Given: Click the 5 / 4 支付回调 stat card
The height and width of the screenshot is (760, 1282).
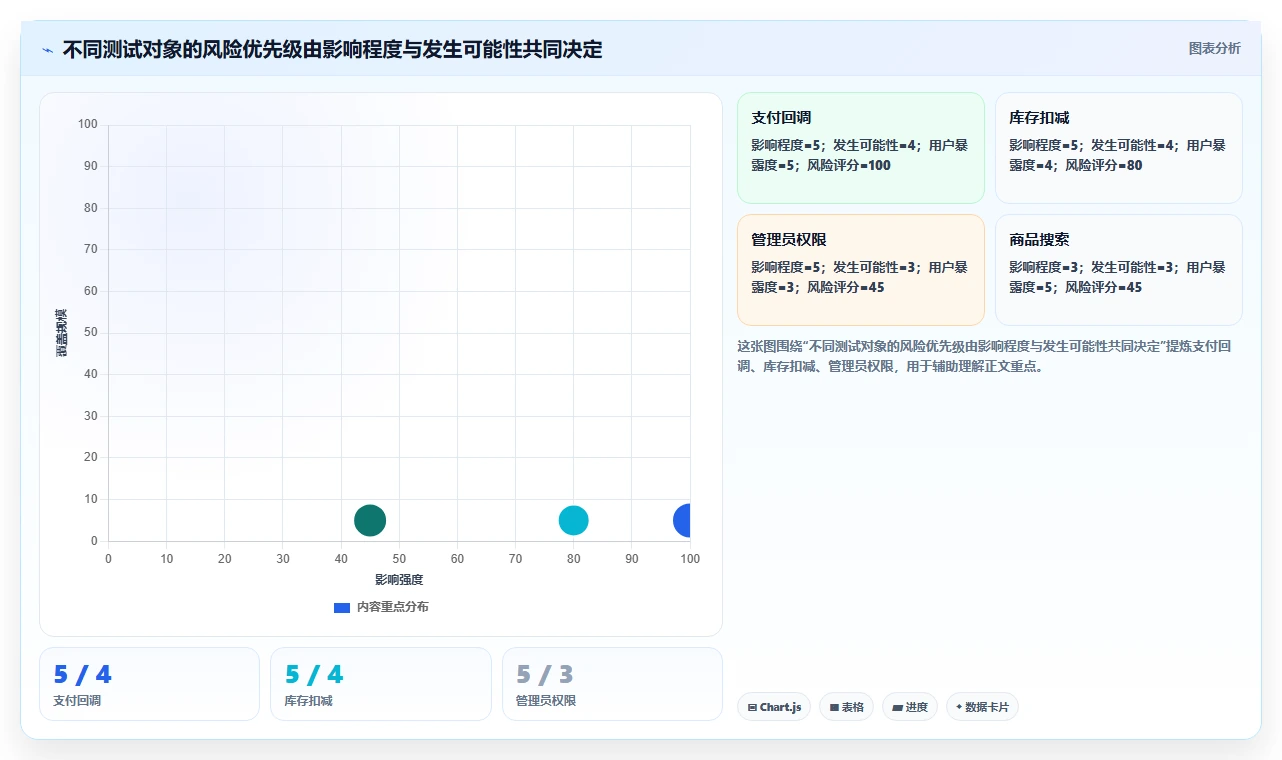Looking at the screenshot, I should click(x=149, y=684).
